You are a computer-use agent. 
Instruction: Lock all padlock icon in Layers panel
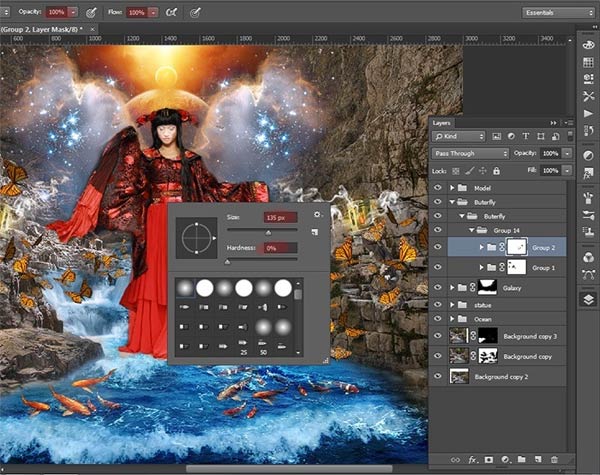click(x=496, y=171)
